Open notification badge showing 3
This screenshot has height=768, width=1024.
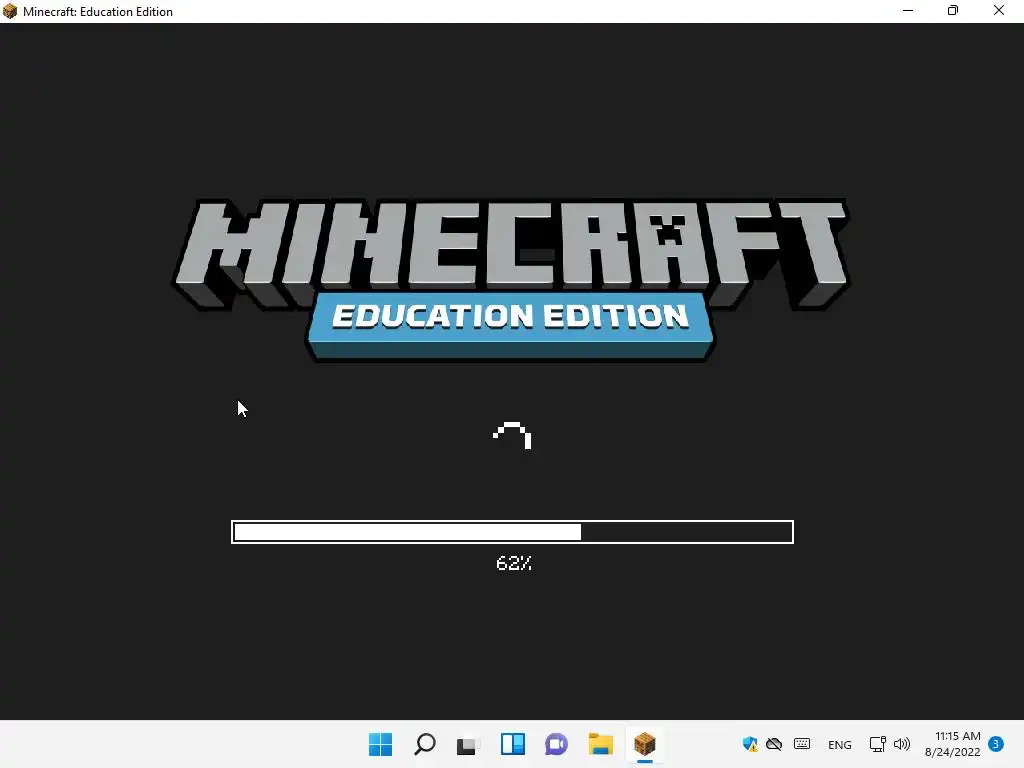(x=996, y=743)
